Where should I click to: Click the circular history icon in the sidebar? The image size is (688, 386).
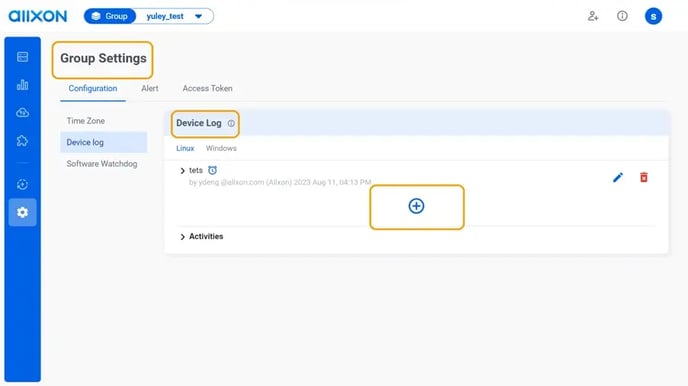(x=22, y=184)
